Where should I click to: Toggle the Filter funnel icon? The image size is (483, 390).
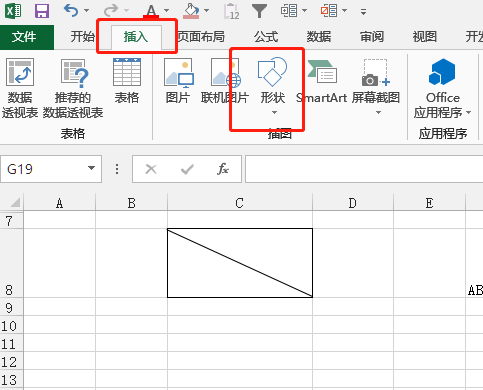tap(259, 11)
